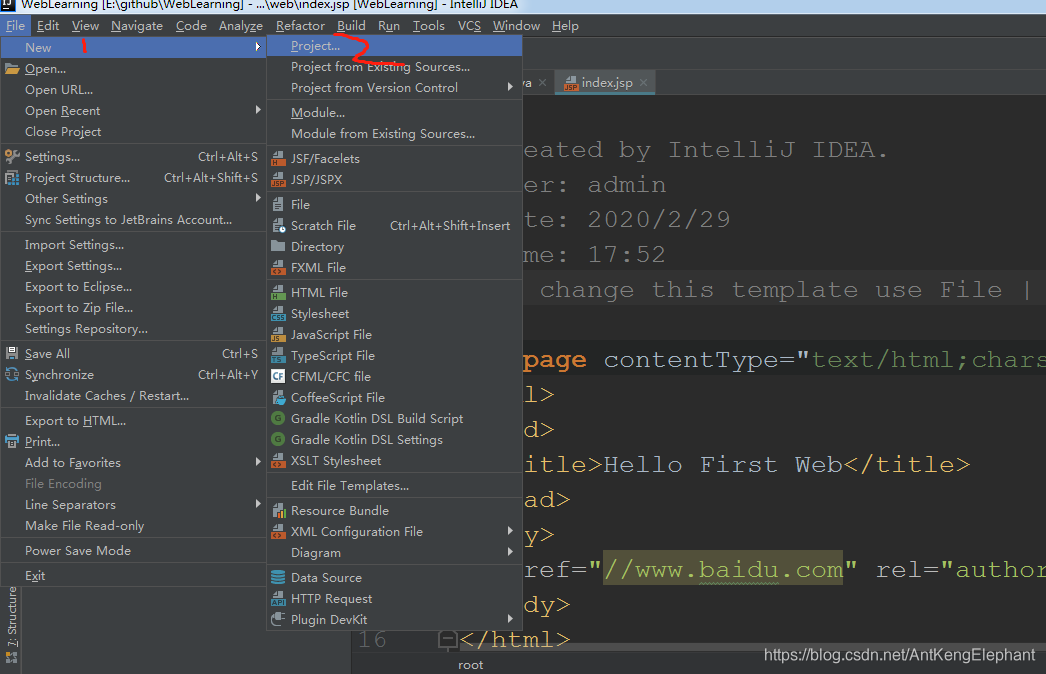
Task: Click the Resource Bundle icon
Action: (278, 511)
